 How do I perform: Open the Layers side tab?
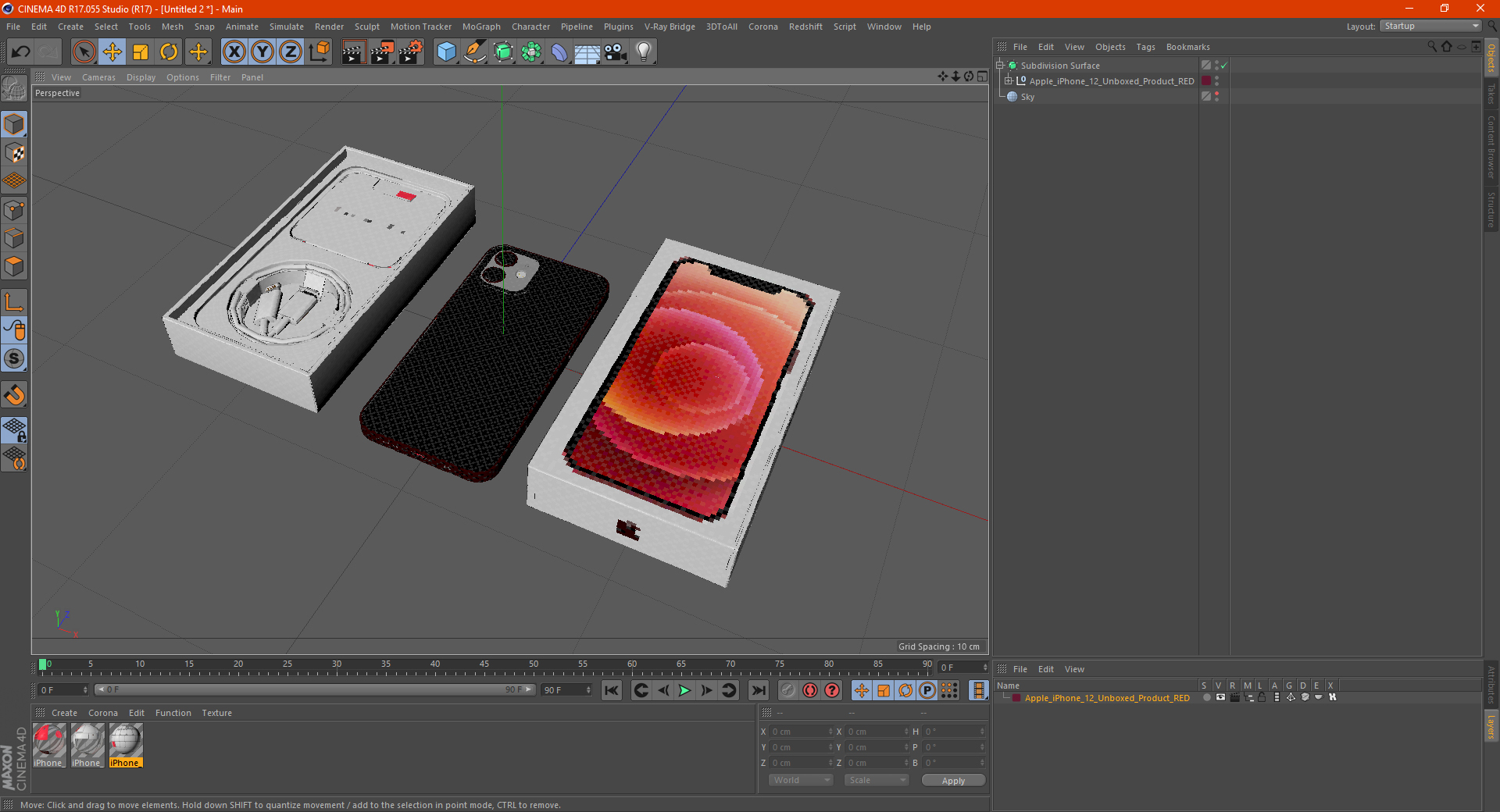(x=1491, y=726)
